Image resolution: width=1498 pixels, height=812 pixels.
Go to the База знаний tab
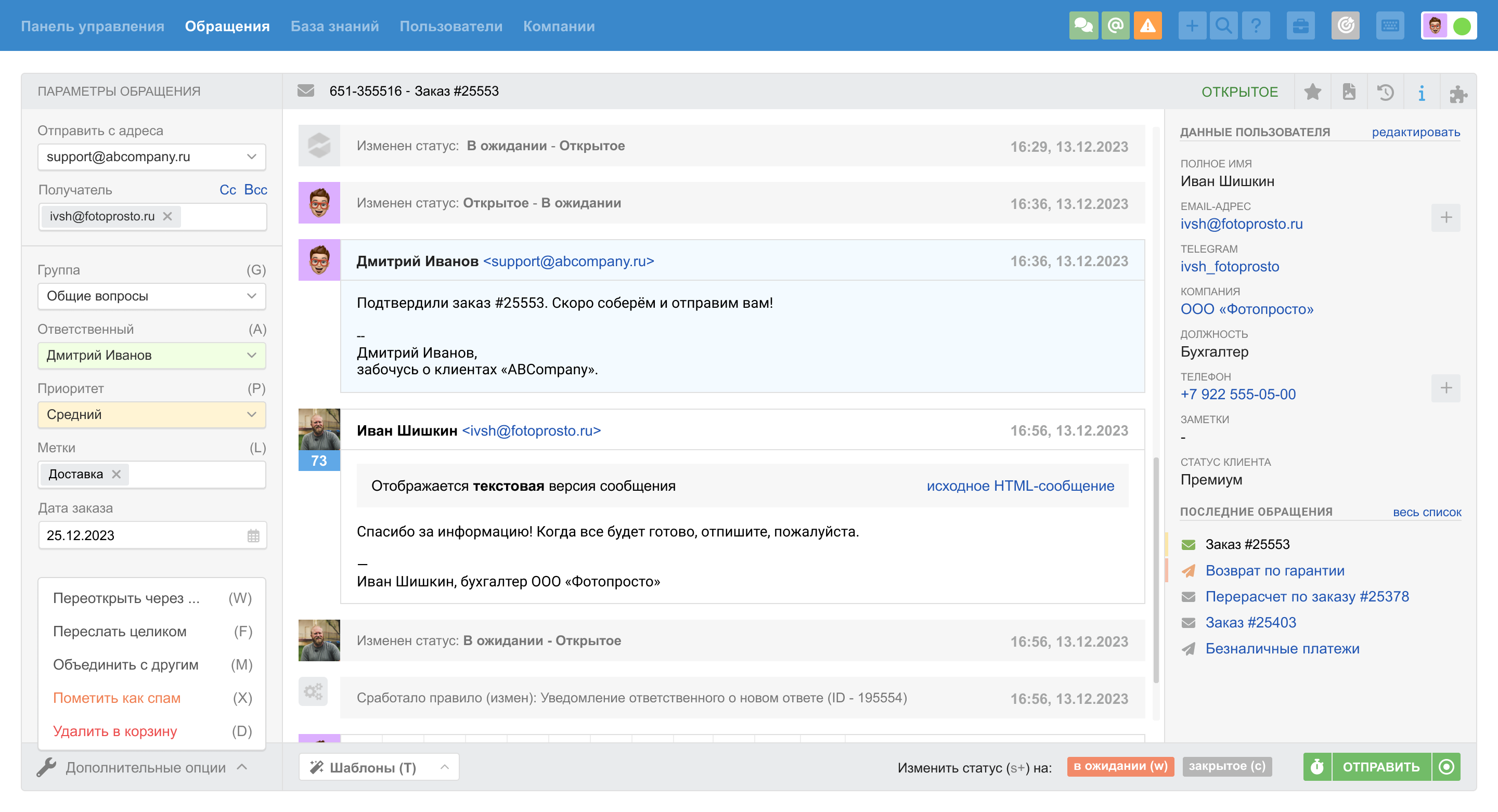click(x=334, y=26)
